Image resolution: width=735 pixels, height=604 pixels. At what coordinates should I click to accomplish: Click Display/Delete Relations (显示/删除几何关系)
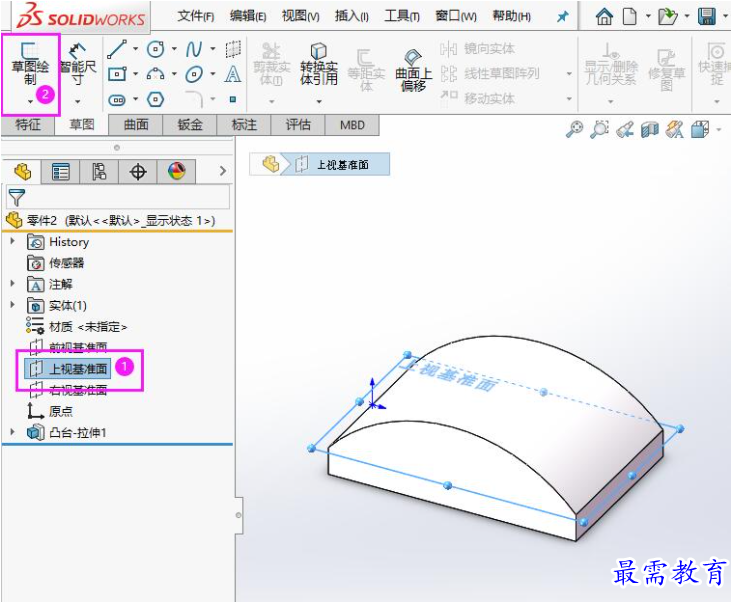point(611,65)
